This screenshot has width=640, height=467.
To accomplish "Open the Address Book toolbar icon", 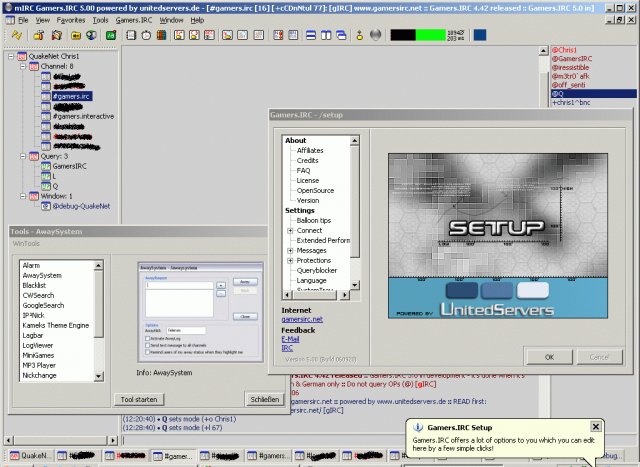I will coord(131,36).
